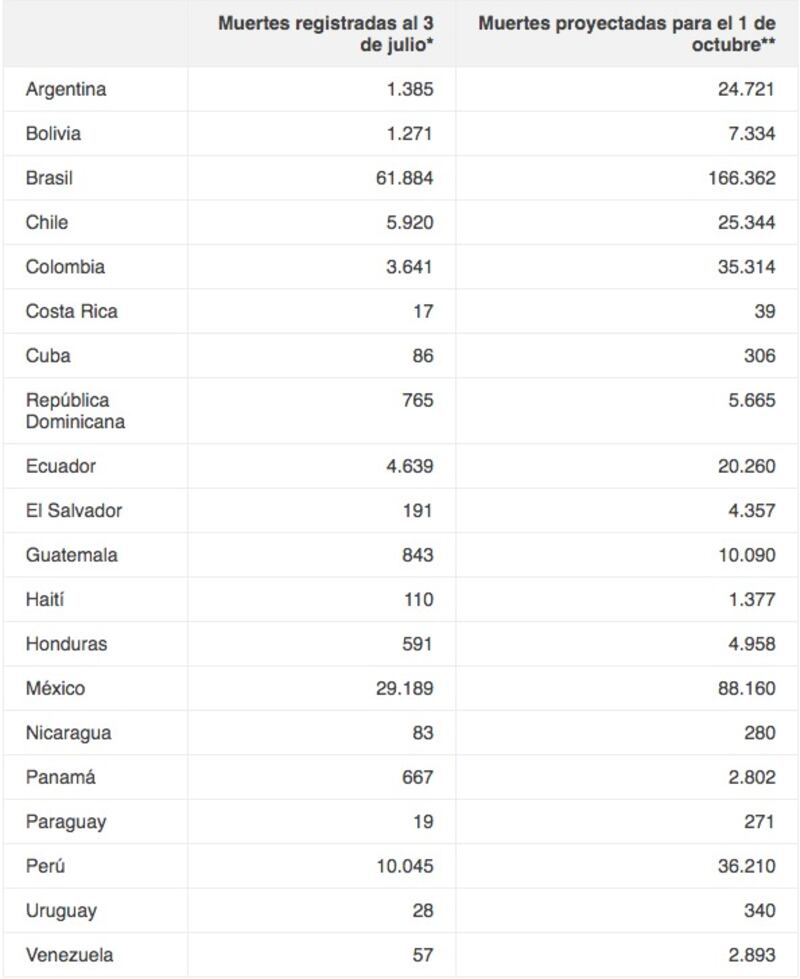Select the Uruguay row label

tap(61, 911)
